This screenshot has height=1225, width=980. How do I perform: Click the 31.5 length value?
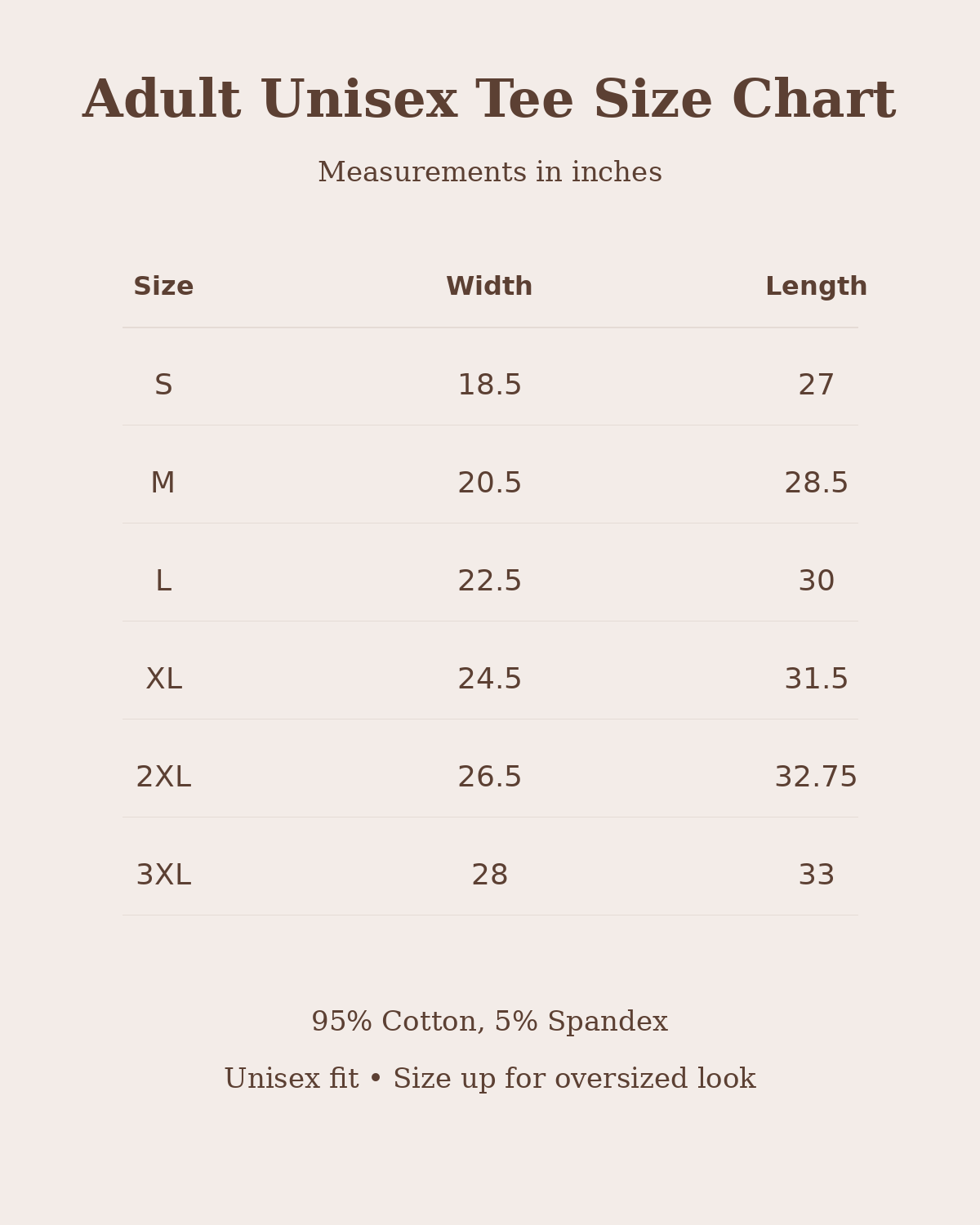pyautogui.click(x=816, y=679)
